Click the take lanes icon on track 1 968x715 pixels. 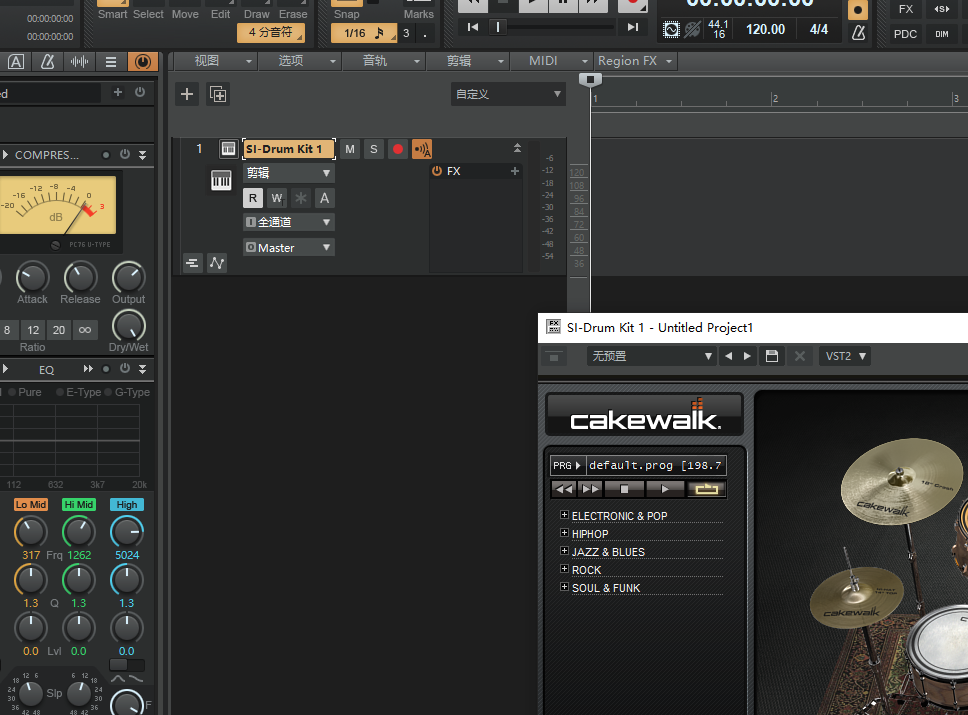pos(193,263)
